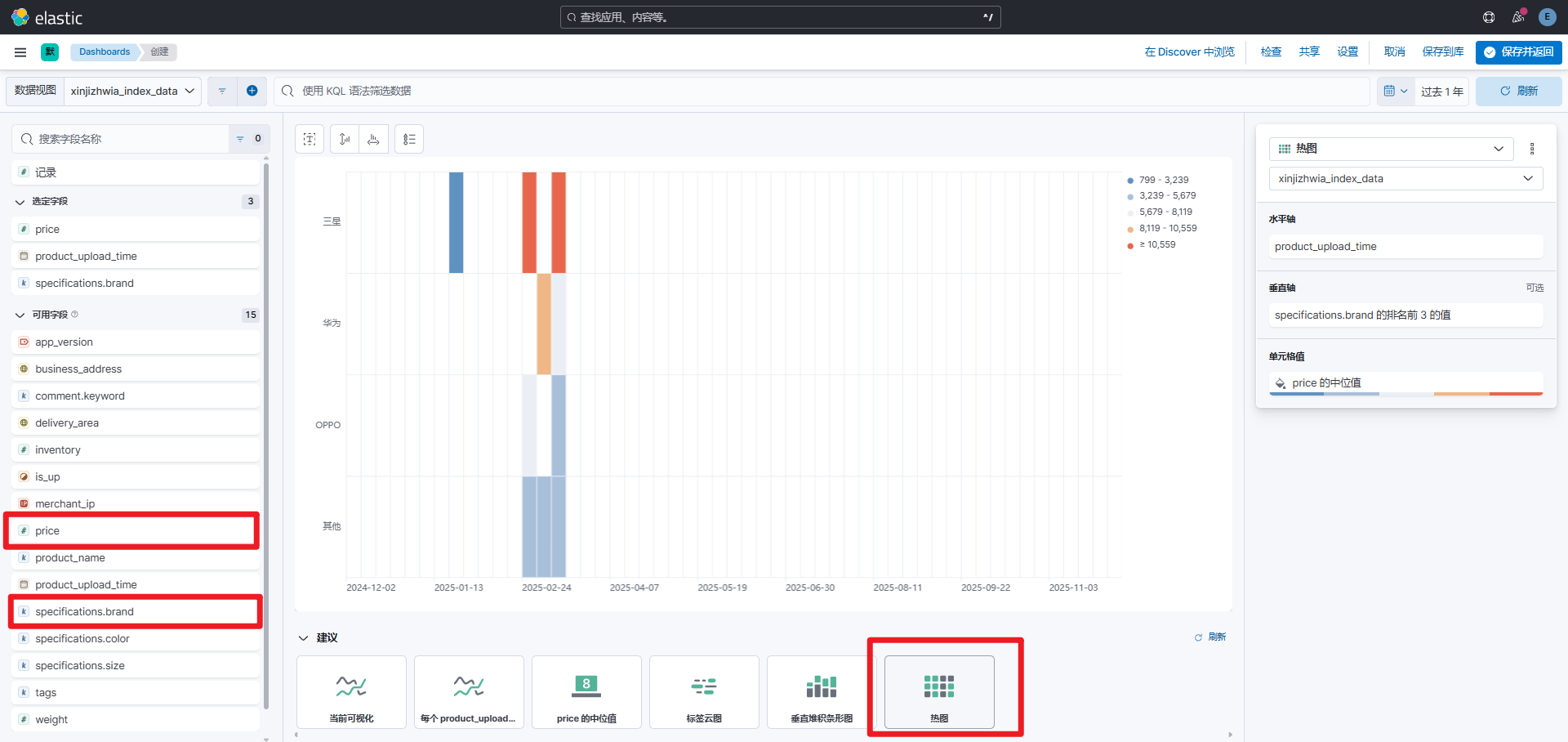
Task: Open the 垂直轴 specifications.brand dimension
Action: (x=1405, y=315)
